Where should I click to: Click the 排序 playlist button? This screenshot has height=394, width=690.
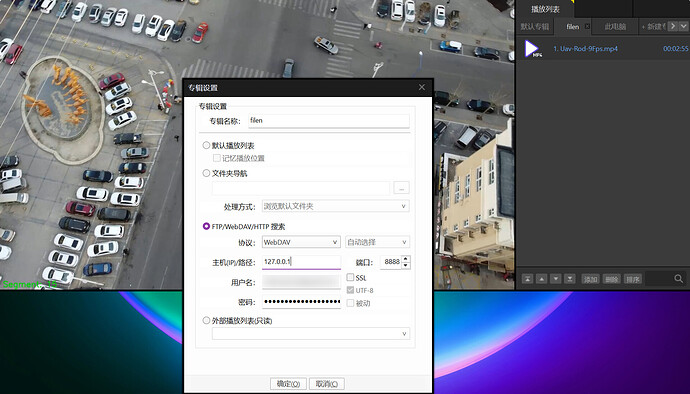tap(633, 279)
